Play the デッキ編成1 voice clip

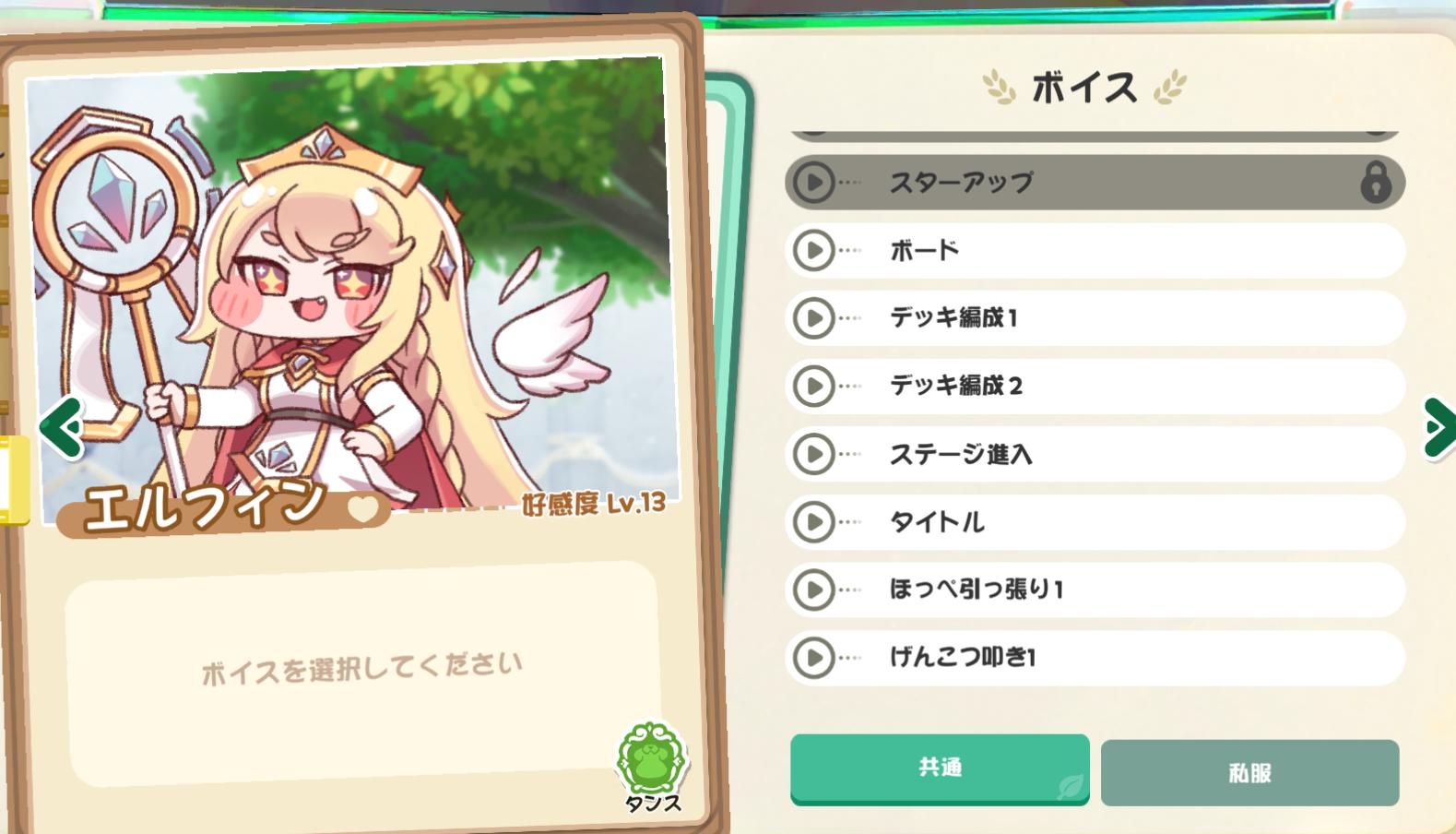813,318
